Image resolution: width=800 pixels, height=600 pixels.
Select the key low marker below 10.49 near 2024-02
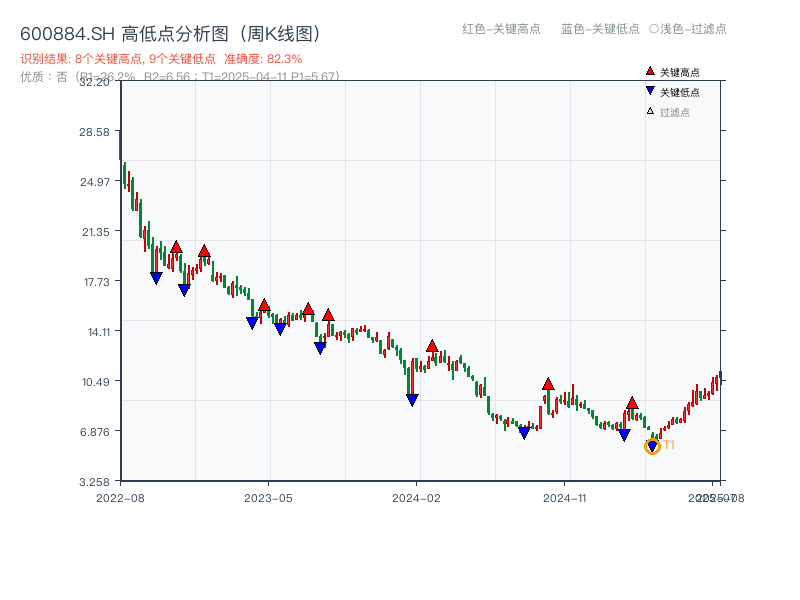coord(412,400)
